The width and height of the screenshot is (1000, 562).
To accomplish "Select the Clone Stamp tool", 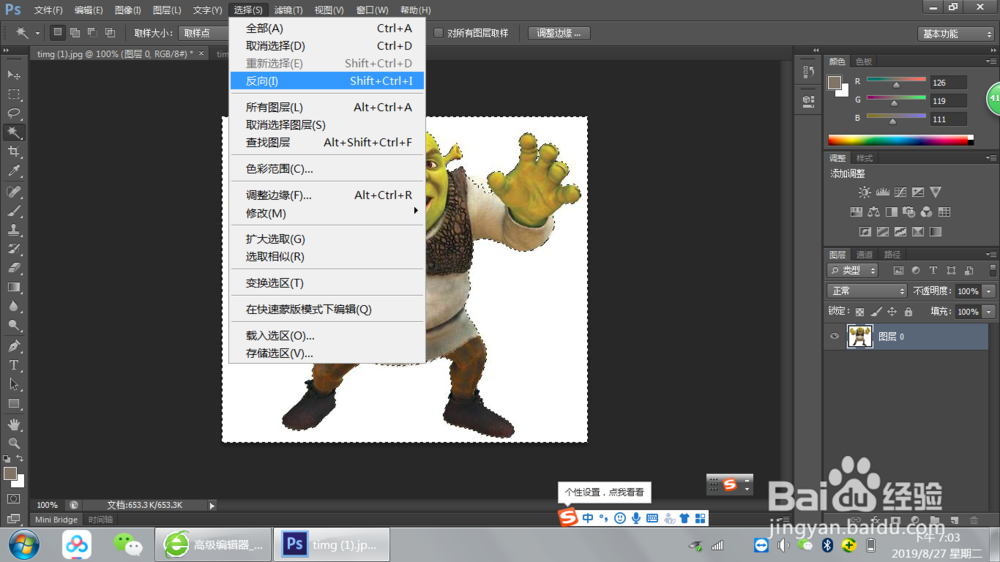I will [13, 230].
